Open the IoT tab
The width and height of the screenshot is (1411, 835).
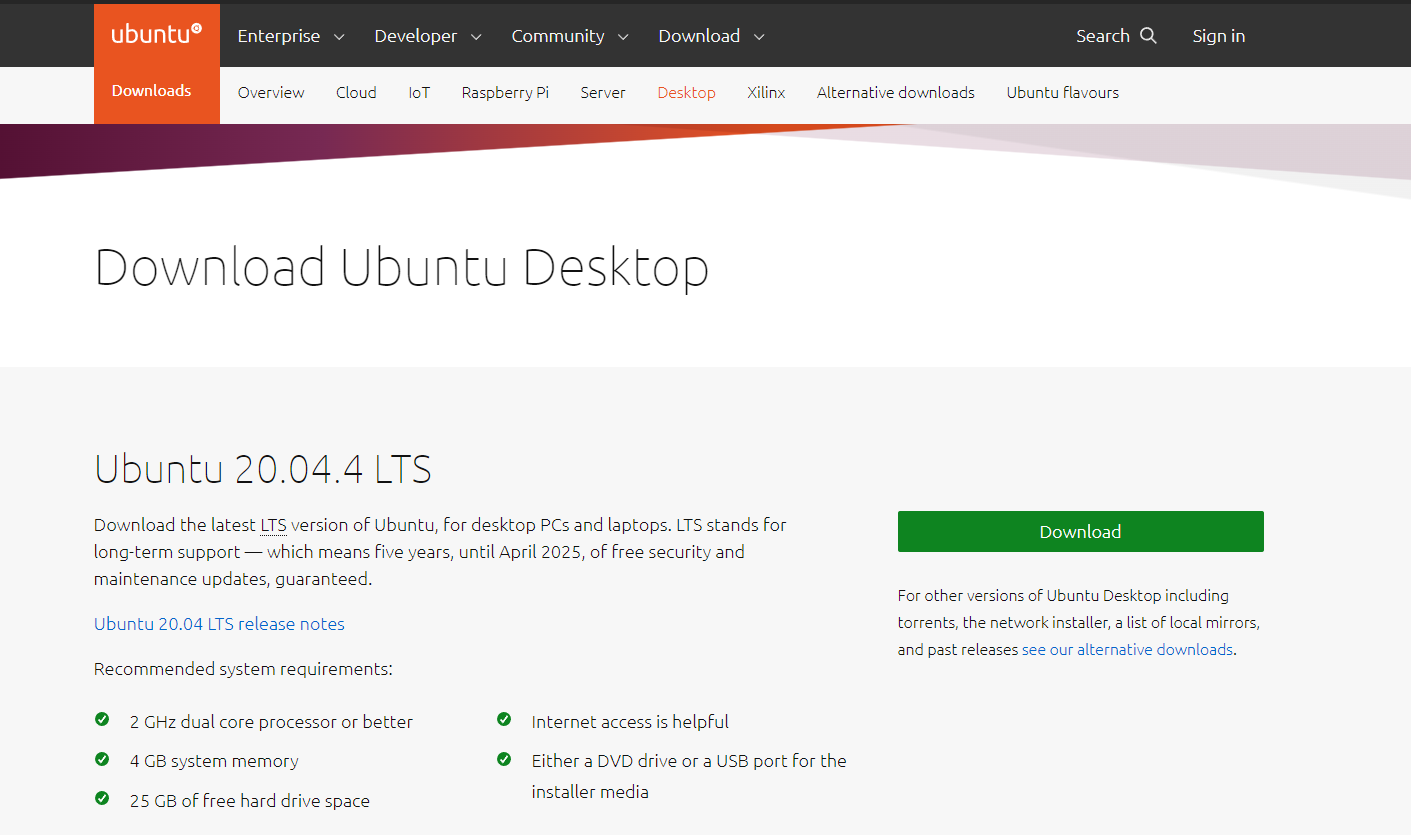[x=419, y=93]
